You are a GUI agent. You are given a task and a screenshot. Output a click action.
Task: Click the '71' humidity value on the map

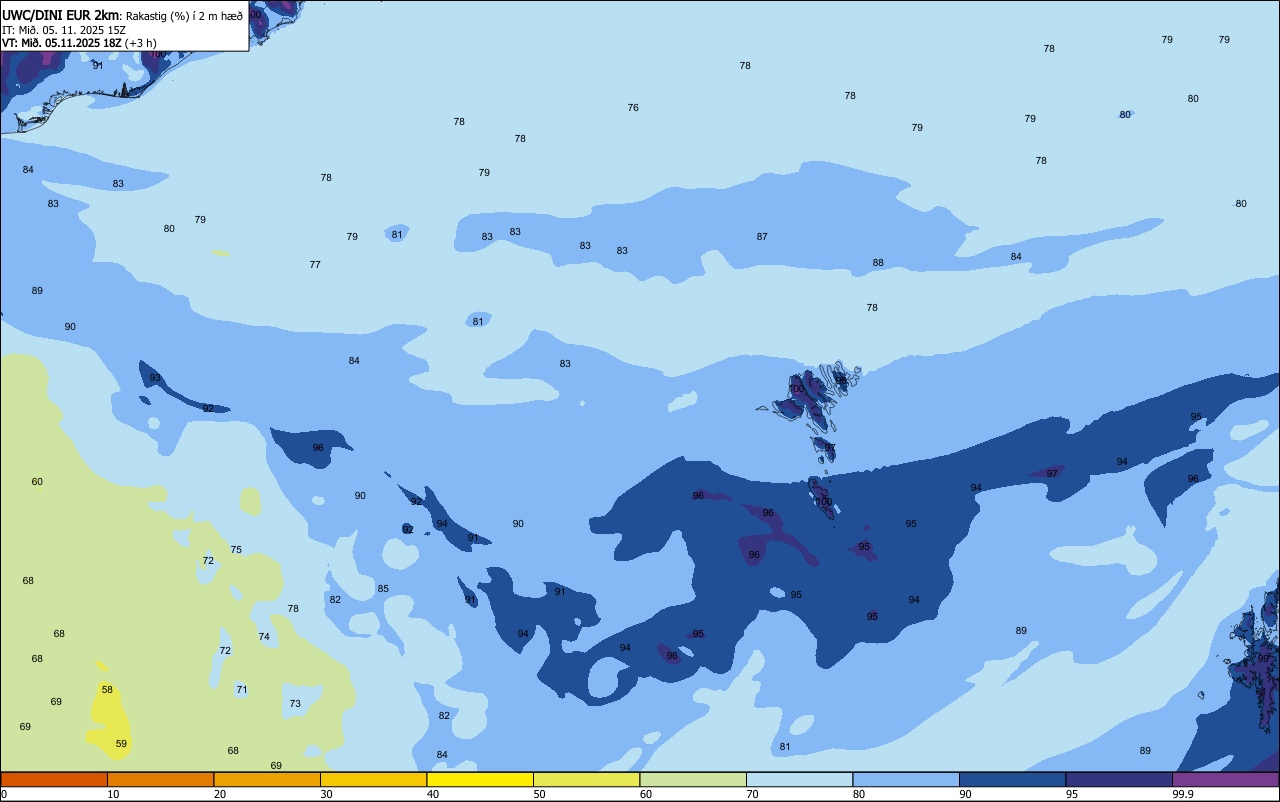[241, 690]
